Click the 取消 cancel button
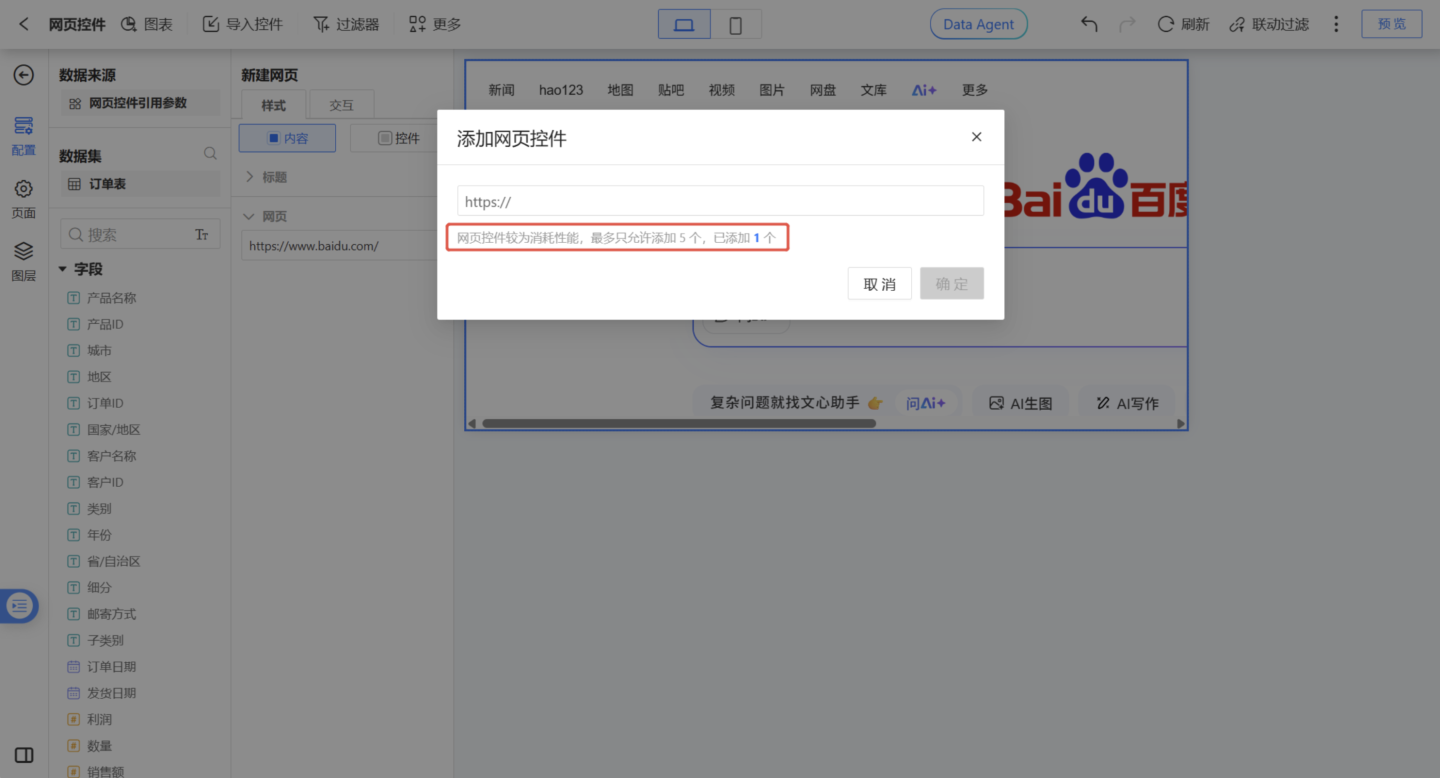This screenshot has width=1440, height=778. (879, 284)
